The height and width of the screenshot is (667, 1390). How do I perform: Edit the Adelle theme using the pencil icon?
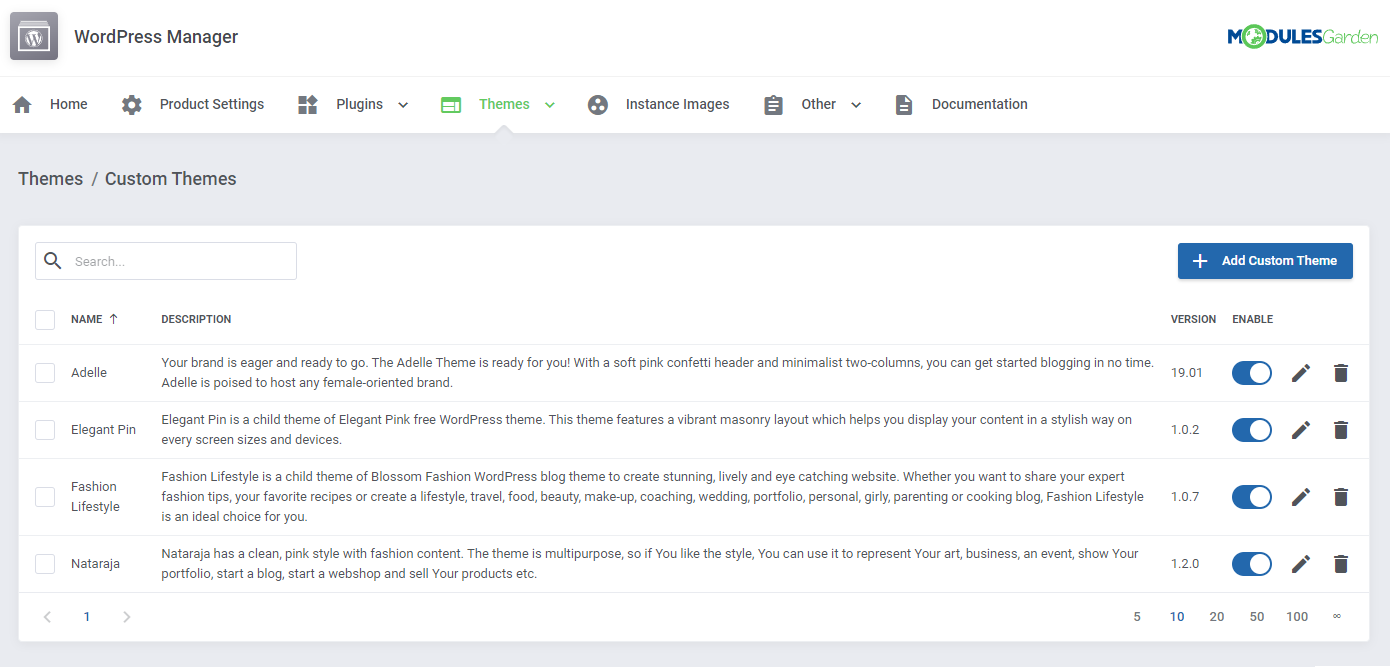click(1300, 372)
